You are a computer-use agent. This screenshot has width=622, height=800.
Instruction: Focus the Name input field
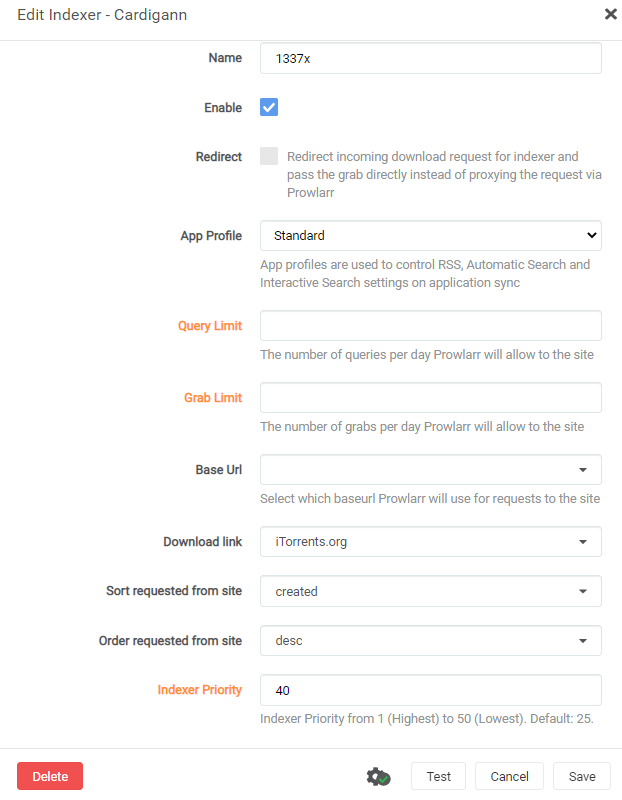[431, 58]
